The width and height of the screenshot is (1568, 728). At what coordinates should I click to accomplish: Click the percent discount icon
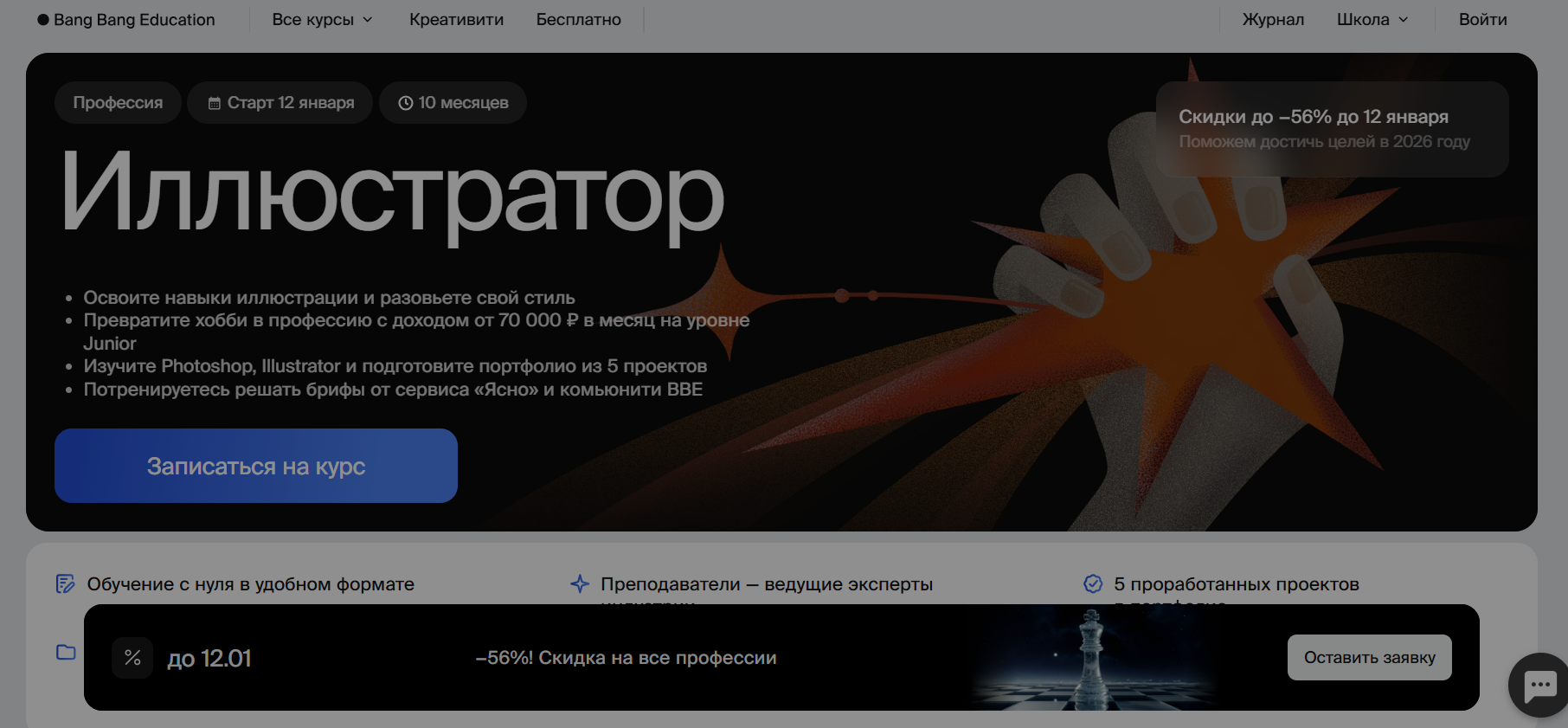tap(132, 658)
